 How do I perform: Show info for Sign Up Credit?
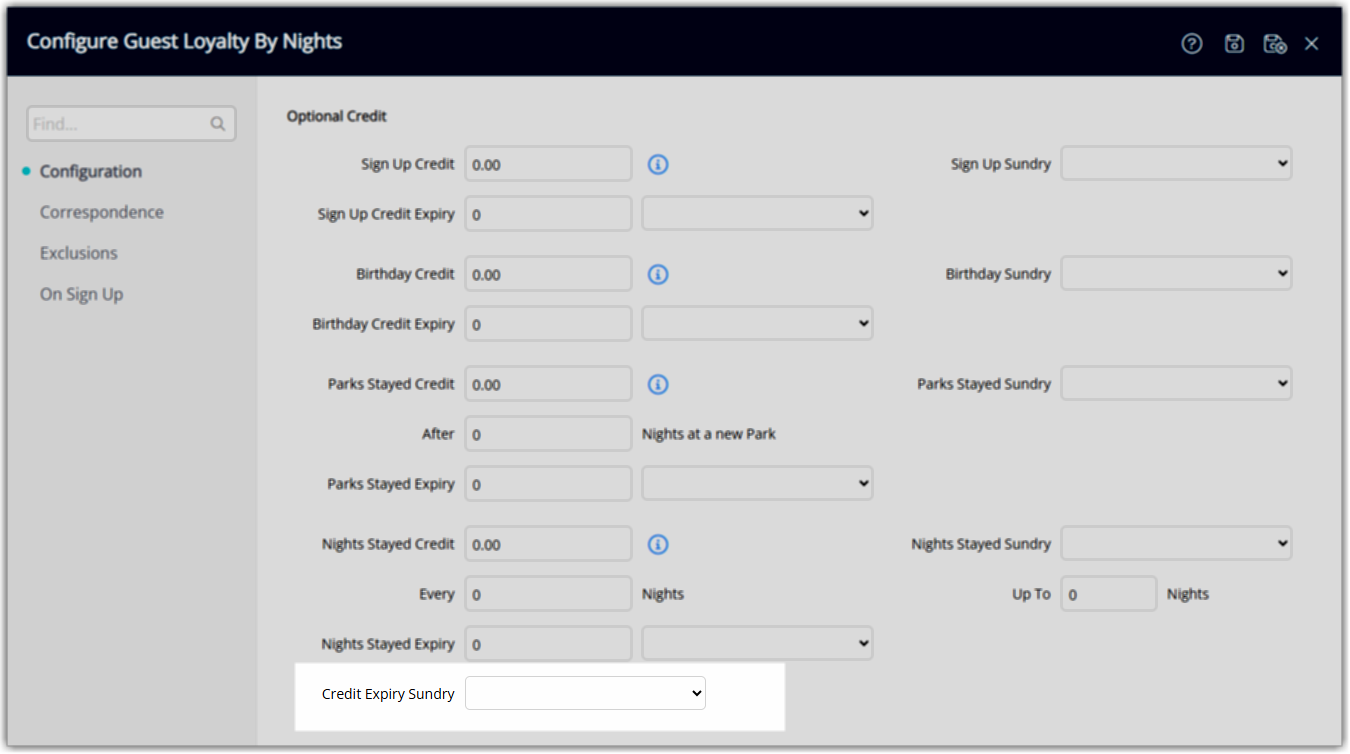click(658, 164)
